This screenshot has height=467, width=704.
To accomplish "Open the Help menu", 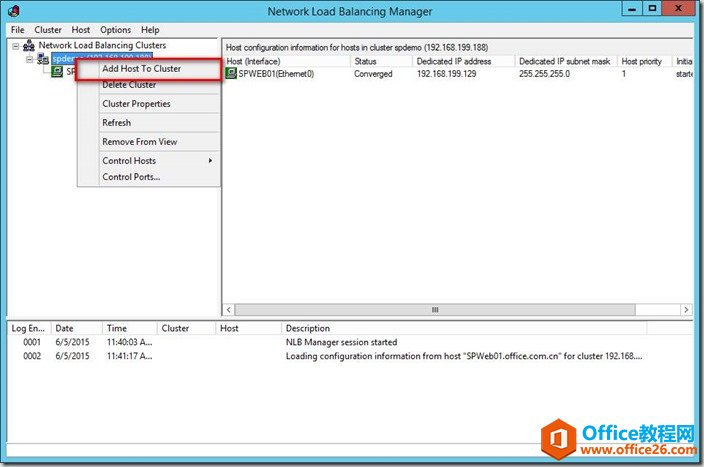I will point(150,30).
